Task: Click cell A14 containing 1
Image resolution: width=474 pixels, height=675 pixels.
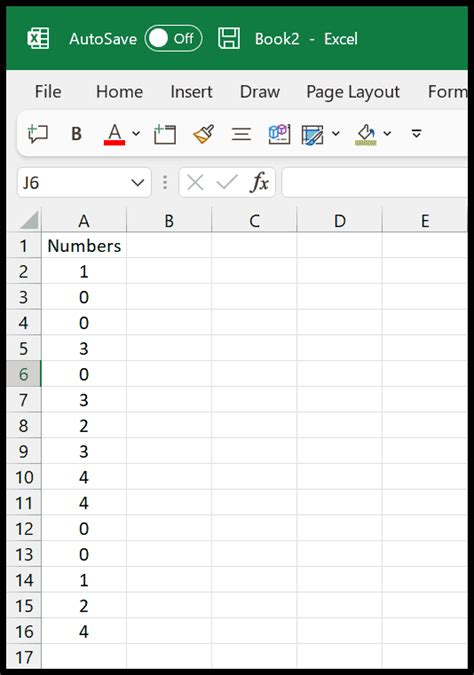Action: (x=84, y=580)
